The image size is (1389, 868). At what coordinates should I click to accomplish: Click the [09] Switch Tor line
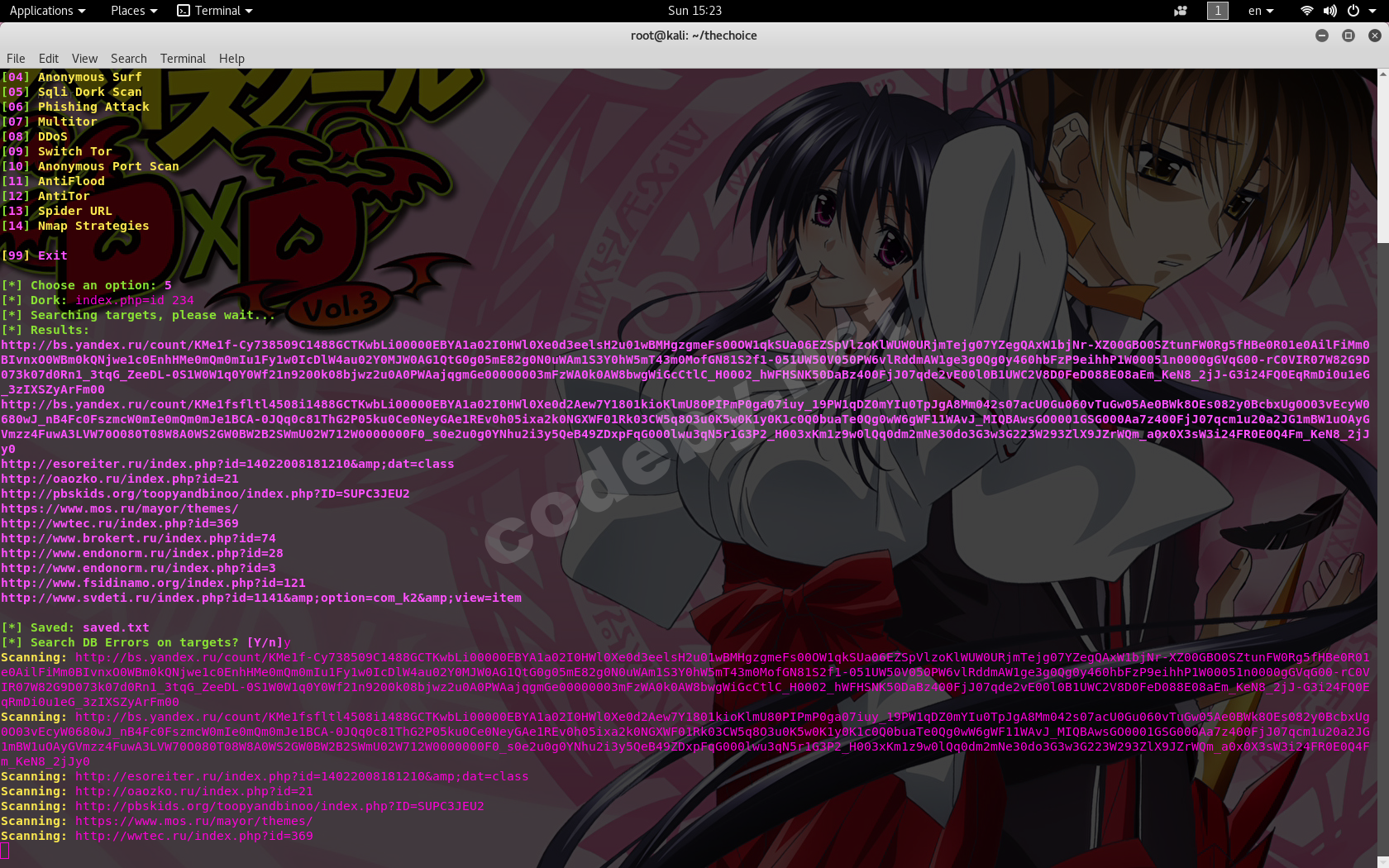pos(57,151)
